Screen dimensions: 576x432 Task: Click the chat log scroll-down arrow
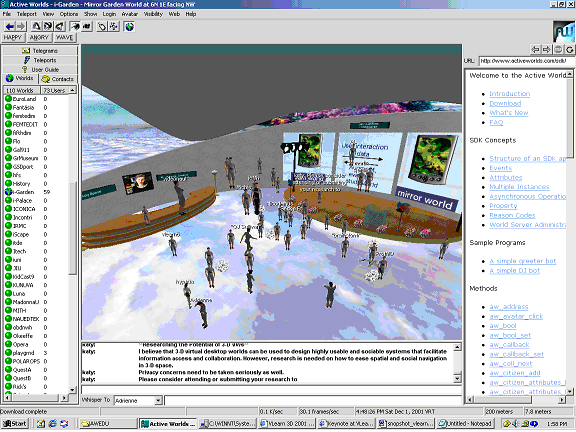457,378
